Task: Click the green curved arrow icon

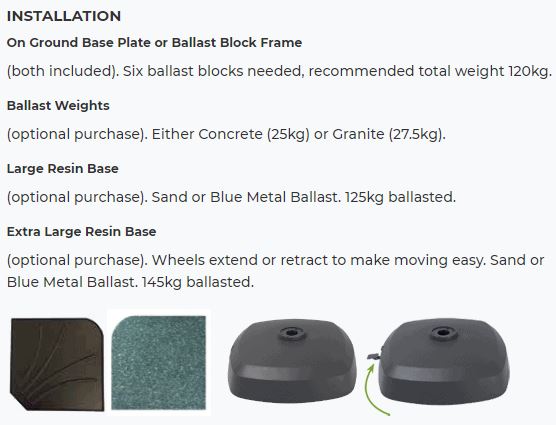Action: tap(376, 390)
